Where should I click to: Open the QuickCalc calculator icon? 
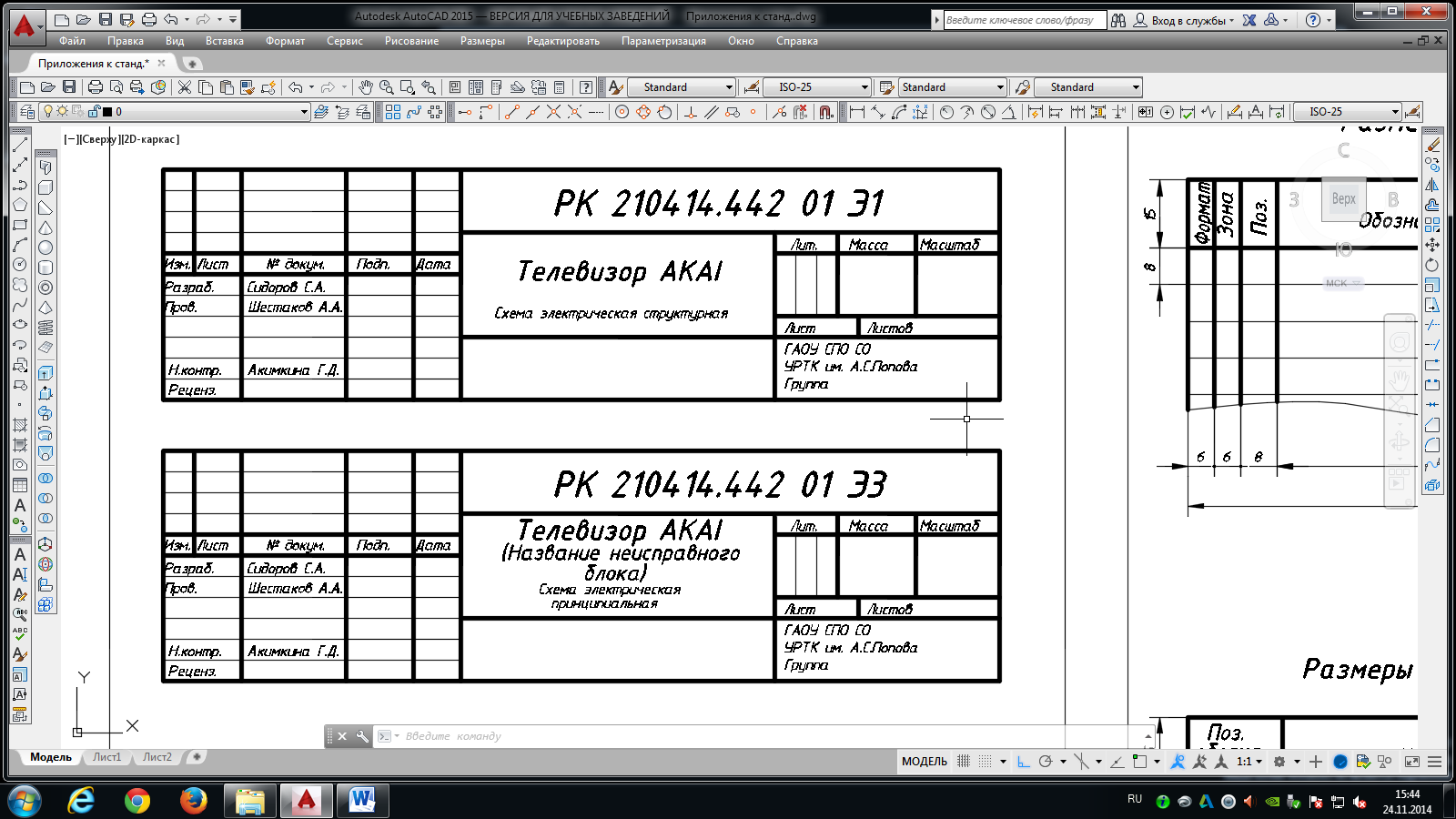(x=560, y=87)
